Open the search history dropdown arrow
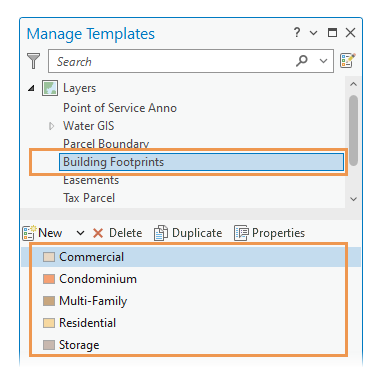Screen dimensions: 380x376 [323, 61]
